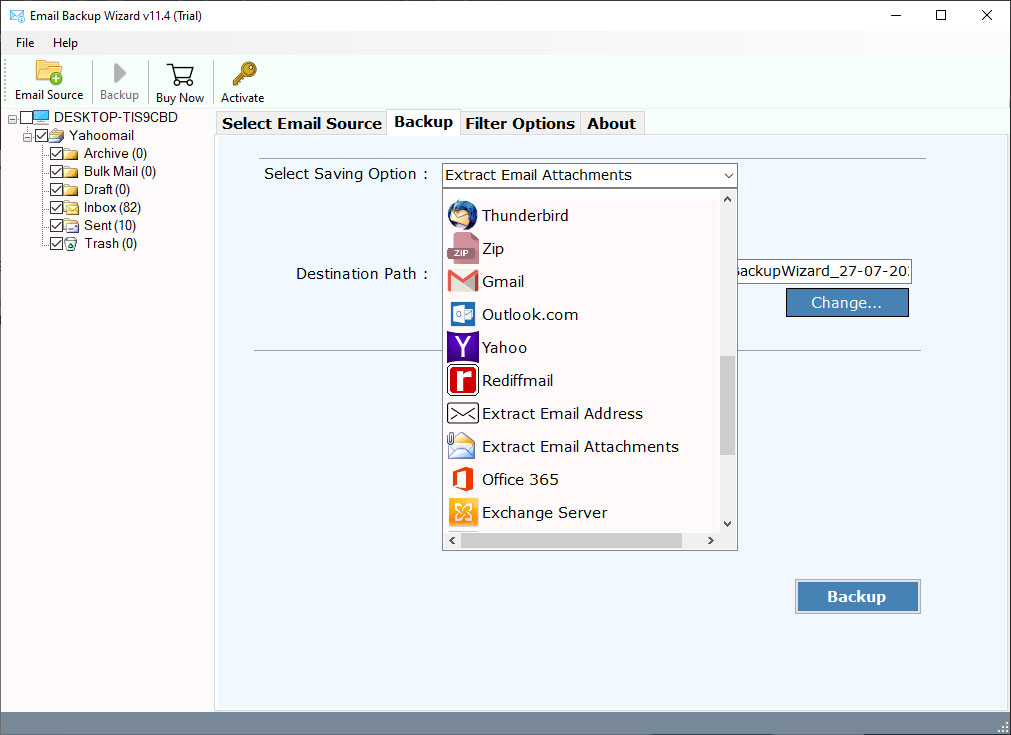1011x735 pixels.
Task: Collapse the DESKTOP-TIS9CBD tree node
Action: (x=12, y=119)
